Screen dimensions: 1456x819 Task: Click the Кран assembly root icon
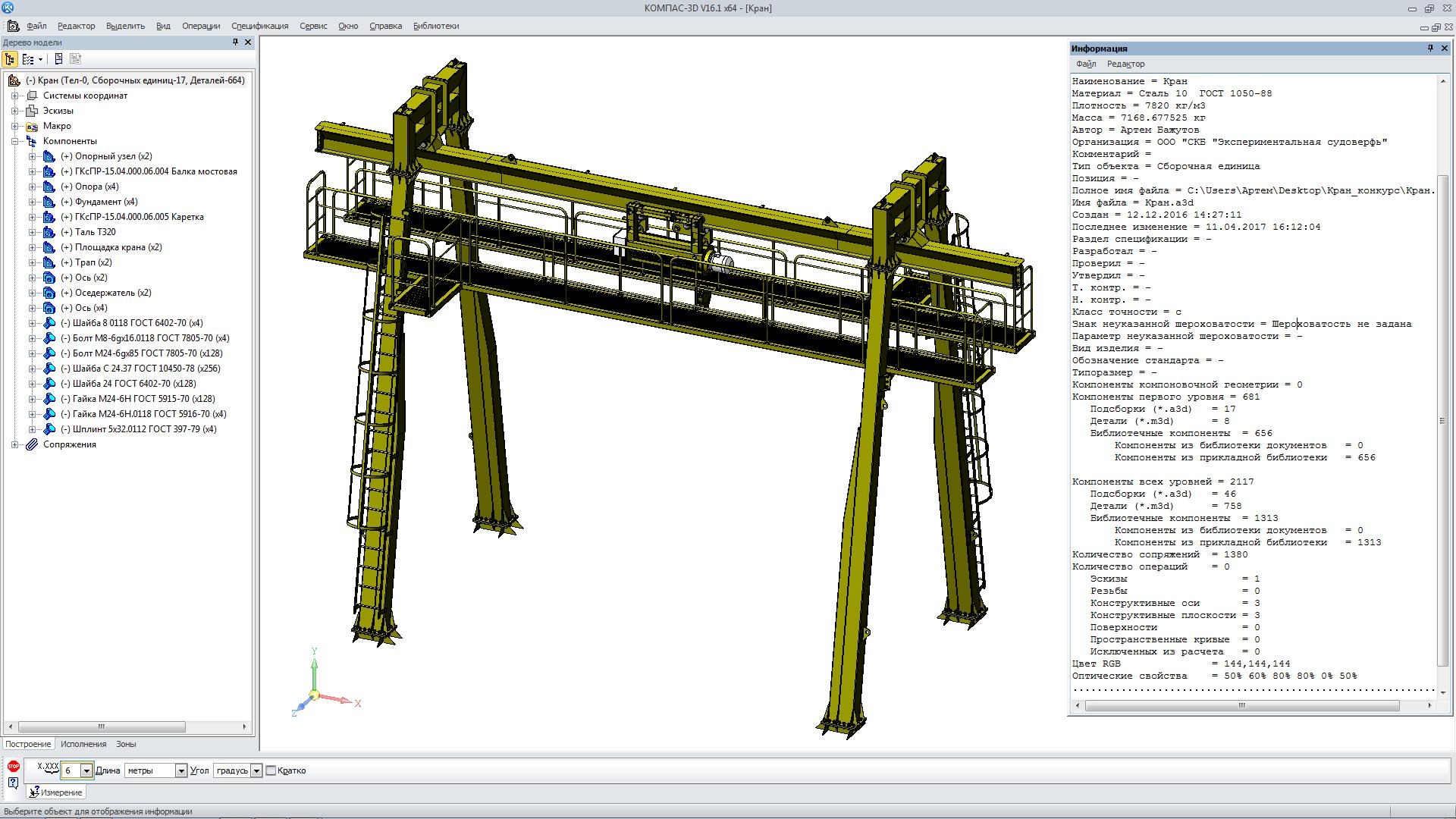click(14, 80)
